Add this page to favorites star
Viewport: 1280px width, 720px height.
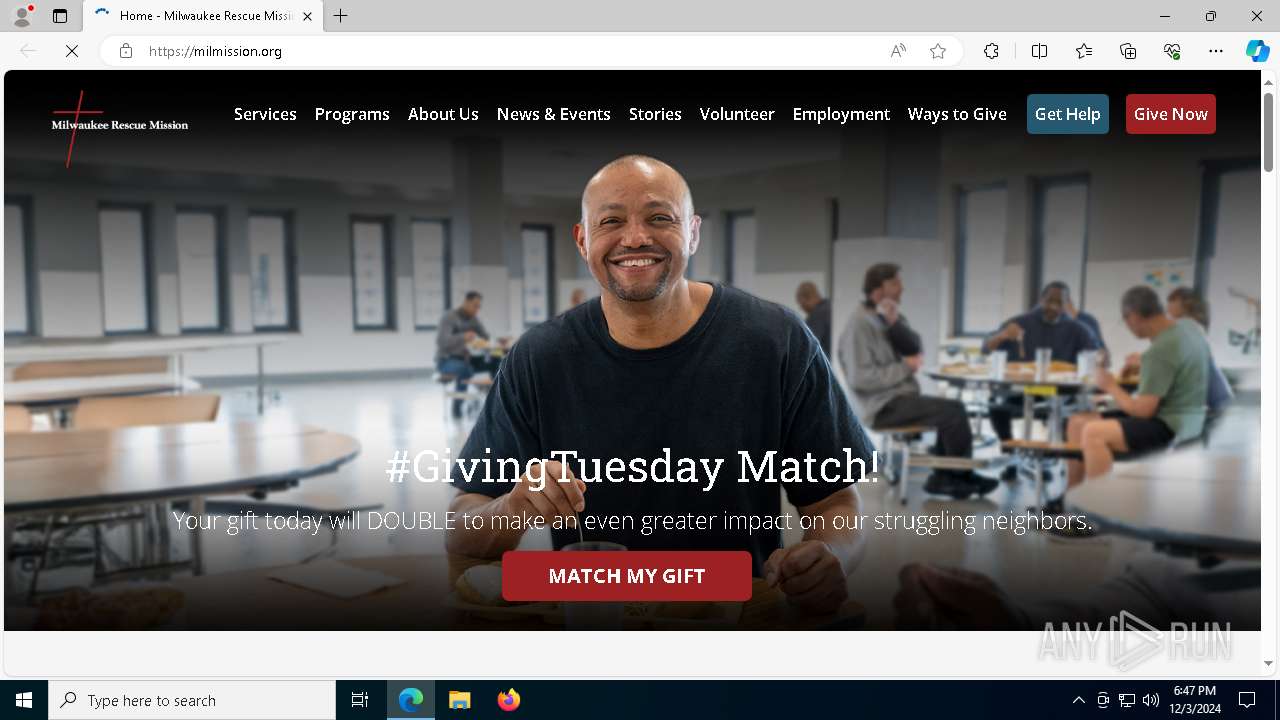(x=938, y=51)
